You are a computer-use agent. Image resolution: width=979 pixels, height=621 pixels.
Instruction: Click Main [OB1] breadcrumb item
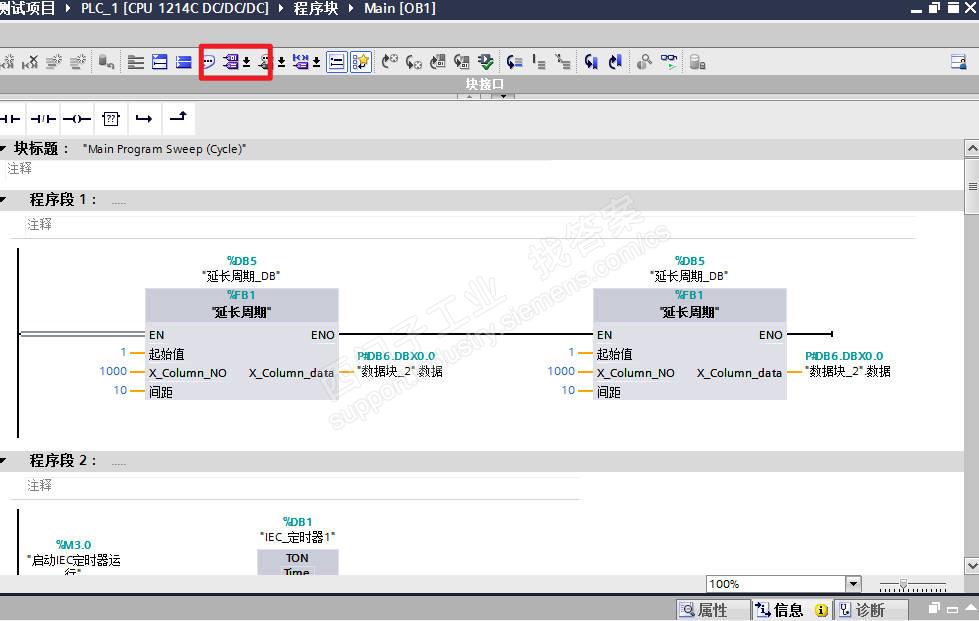[x=400, y=8]
